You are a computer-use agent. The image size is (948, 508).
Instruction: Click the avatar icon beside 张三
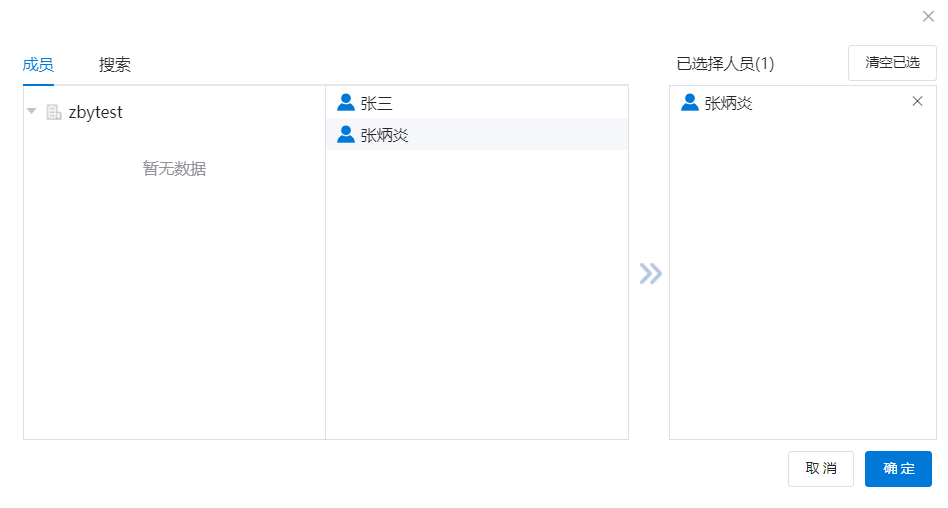tap(346, 102)
